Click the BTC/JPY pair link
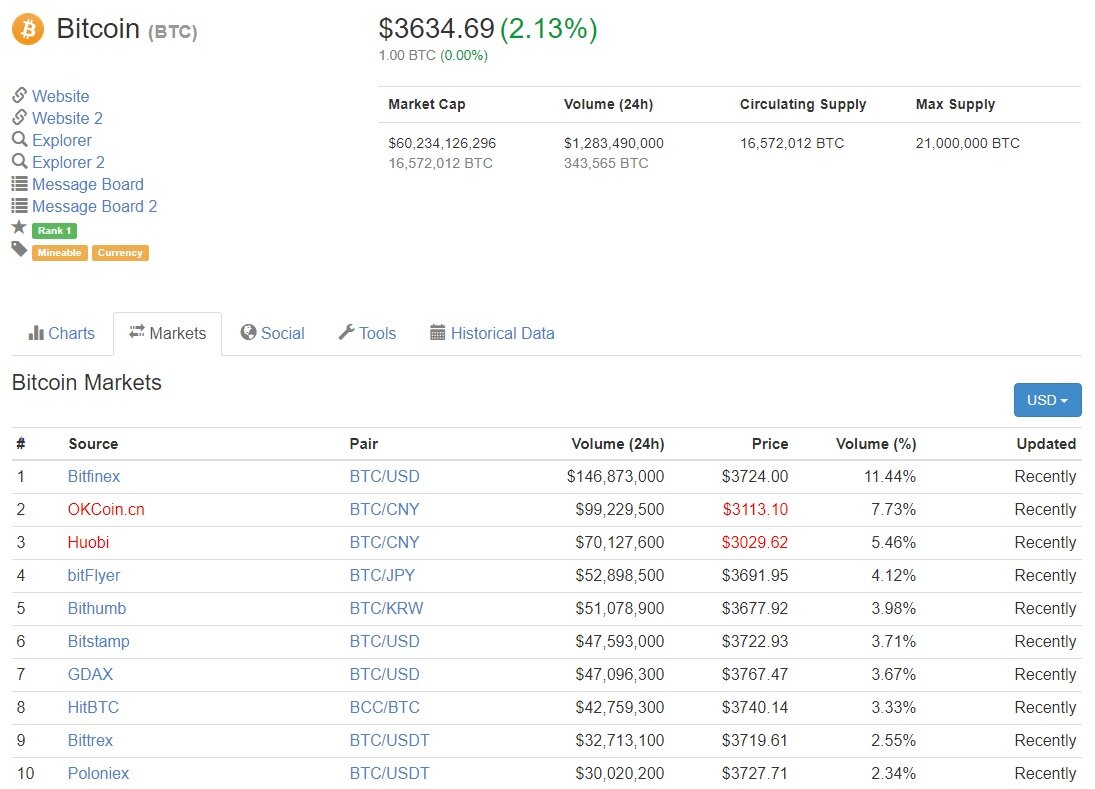 pos(383,576)
